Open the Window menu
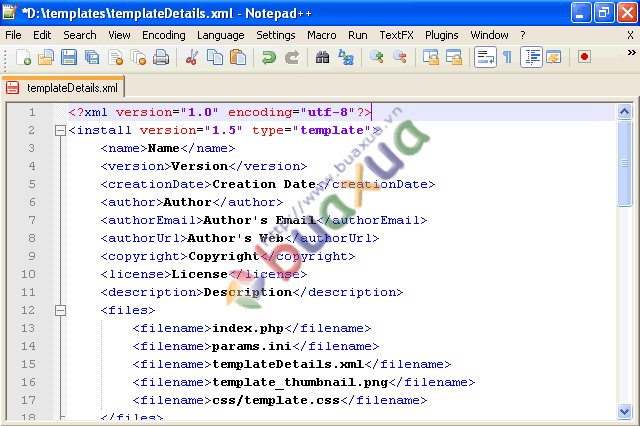640x426 pixels. pyautogui.click(x=489, y=35)
